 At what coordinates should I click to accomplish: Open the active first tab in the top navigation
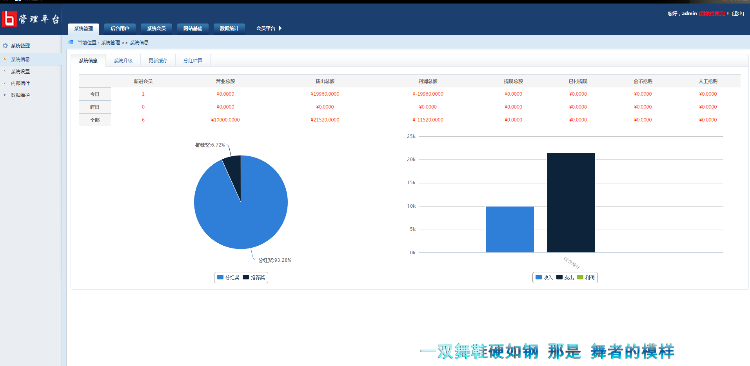pyautogui.click(x=83, y=28)
